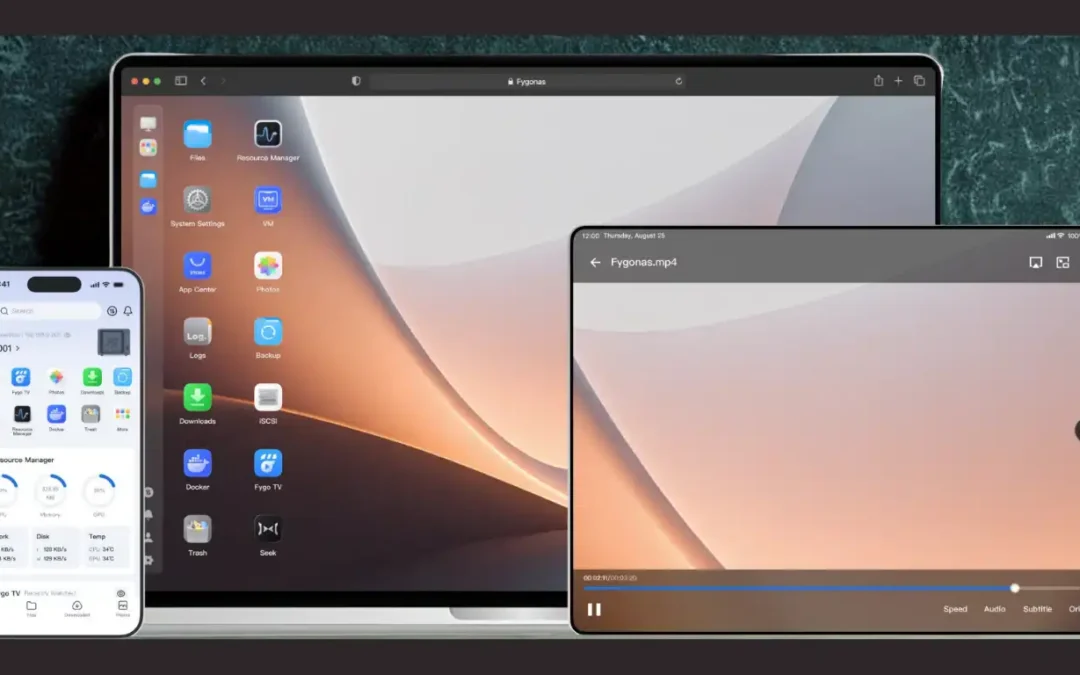The image size is (1080, 675).
Task: Open the Files app on the laptop desktop
Action: click(x=198, y=134)
